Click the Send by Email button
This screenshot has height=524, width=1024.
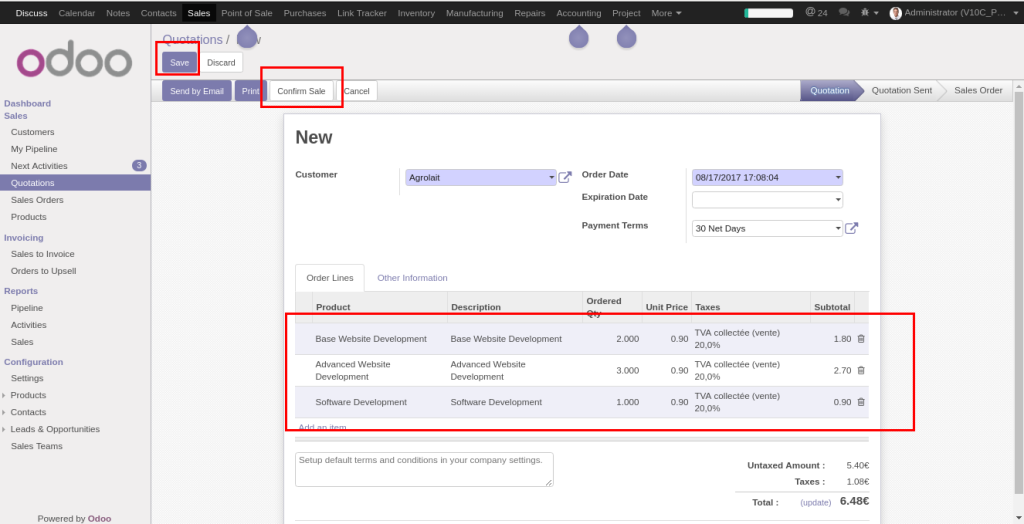click(x=197, y=91)
